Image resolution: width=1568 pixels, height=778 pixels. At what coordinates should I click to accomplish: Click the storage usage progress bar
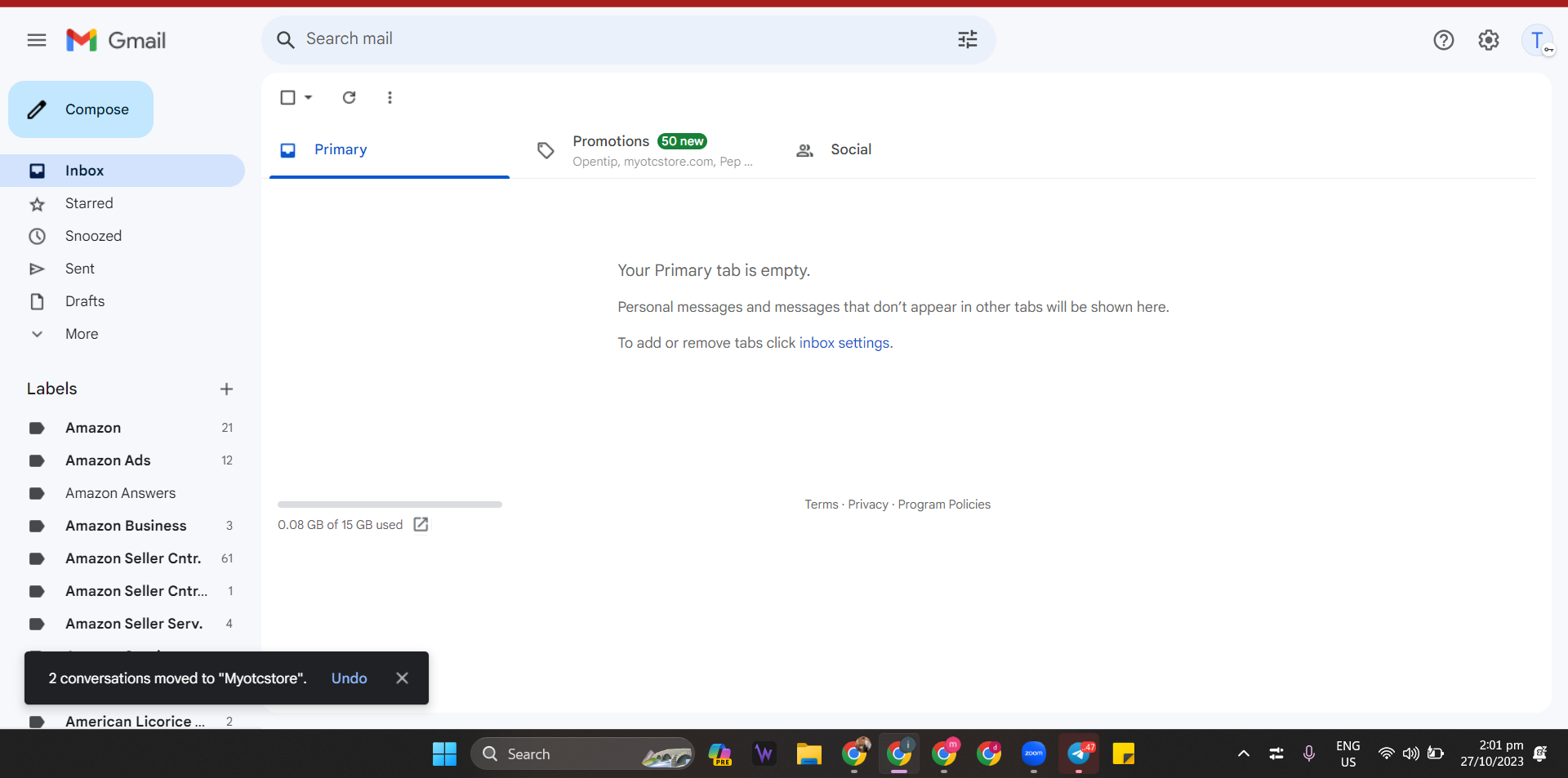tap(390, 505)
